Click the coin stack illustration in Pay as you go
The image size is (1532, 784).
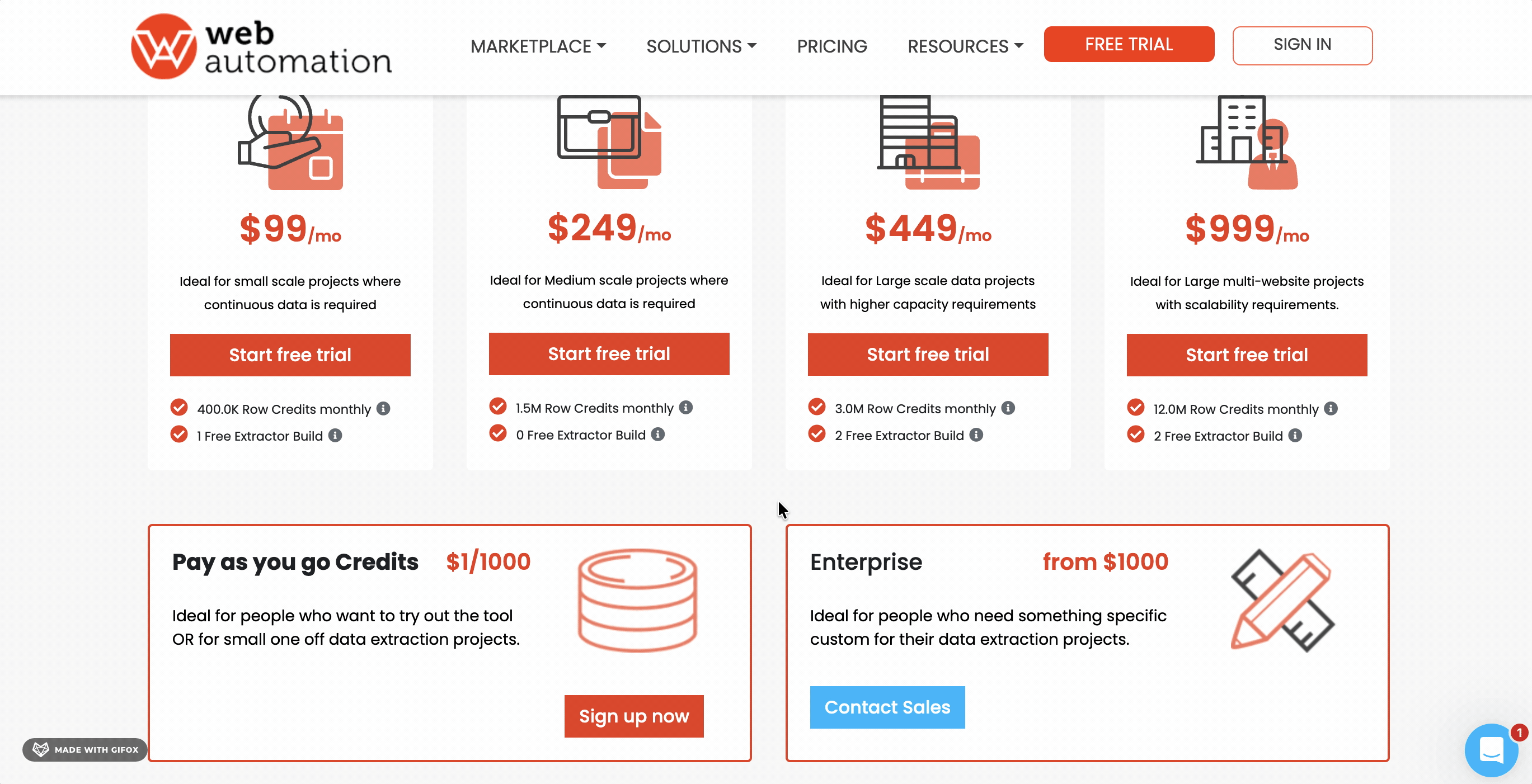click(x=637, y=601)
